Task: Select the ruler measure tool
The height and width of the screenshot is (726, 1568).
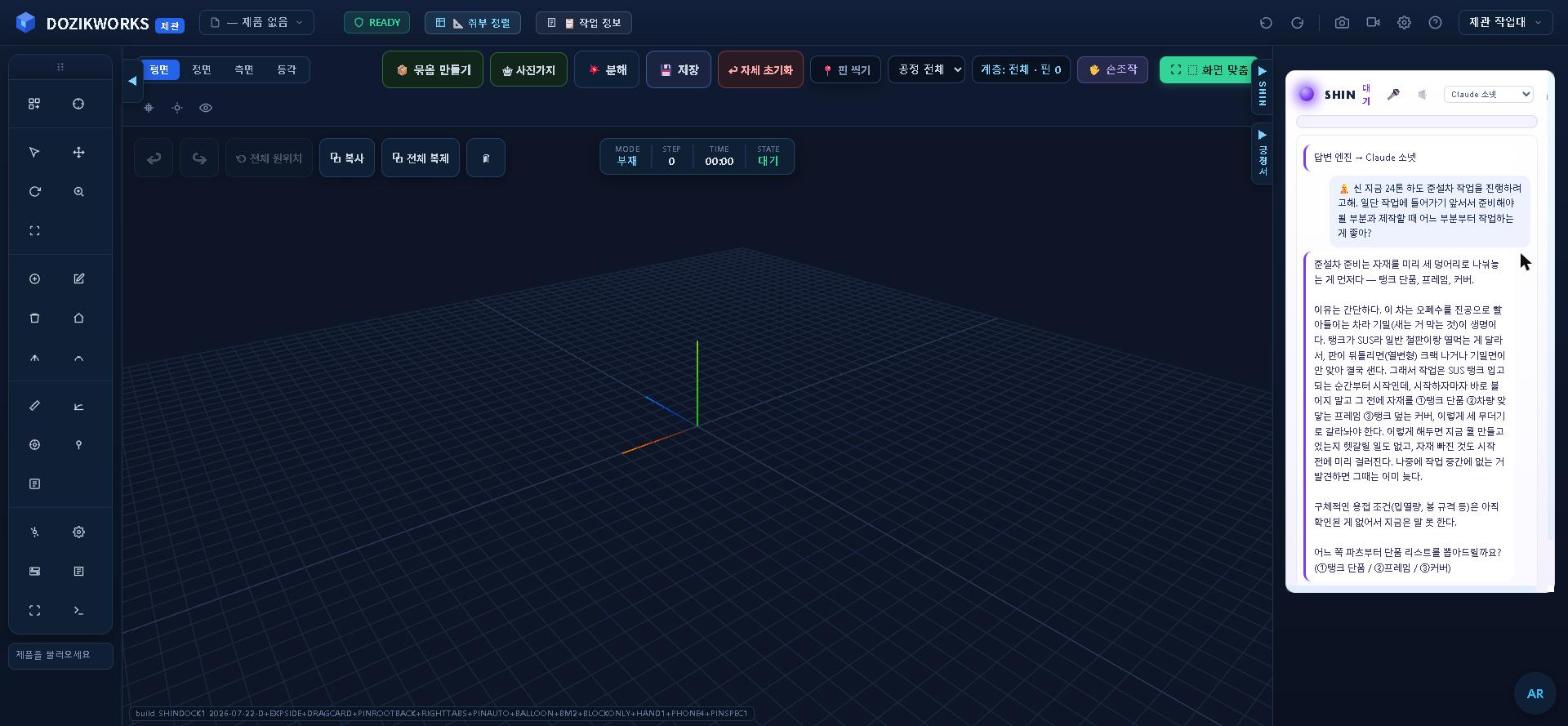Action: point(34,405)
